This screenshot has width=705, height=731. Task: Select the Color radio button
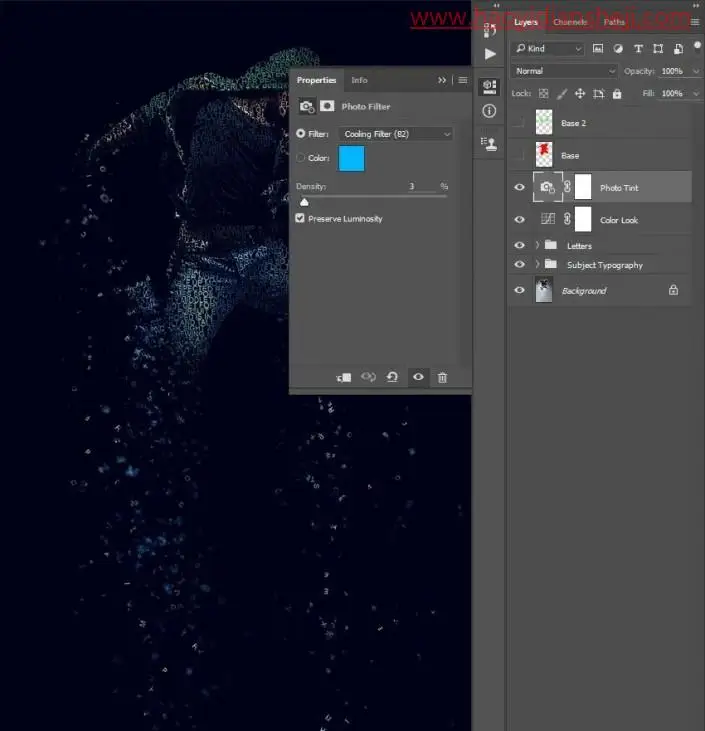pos(301,158)
